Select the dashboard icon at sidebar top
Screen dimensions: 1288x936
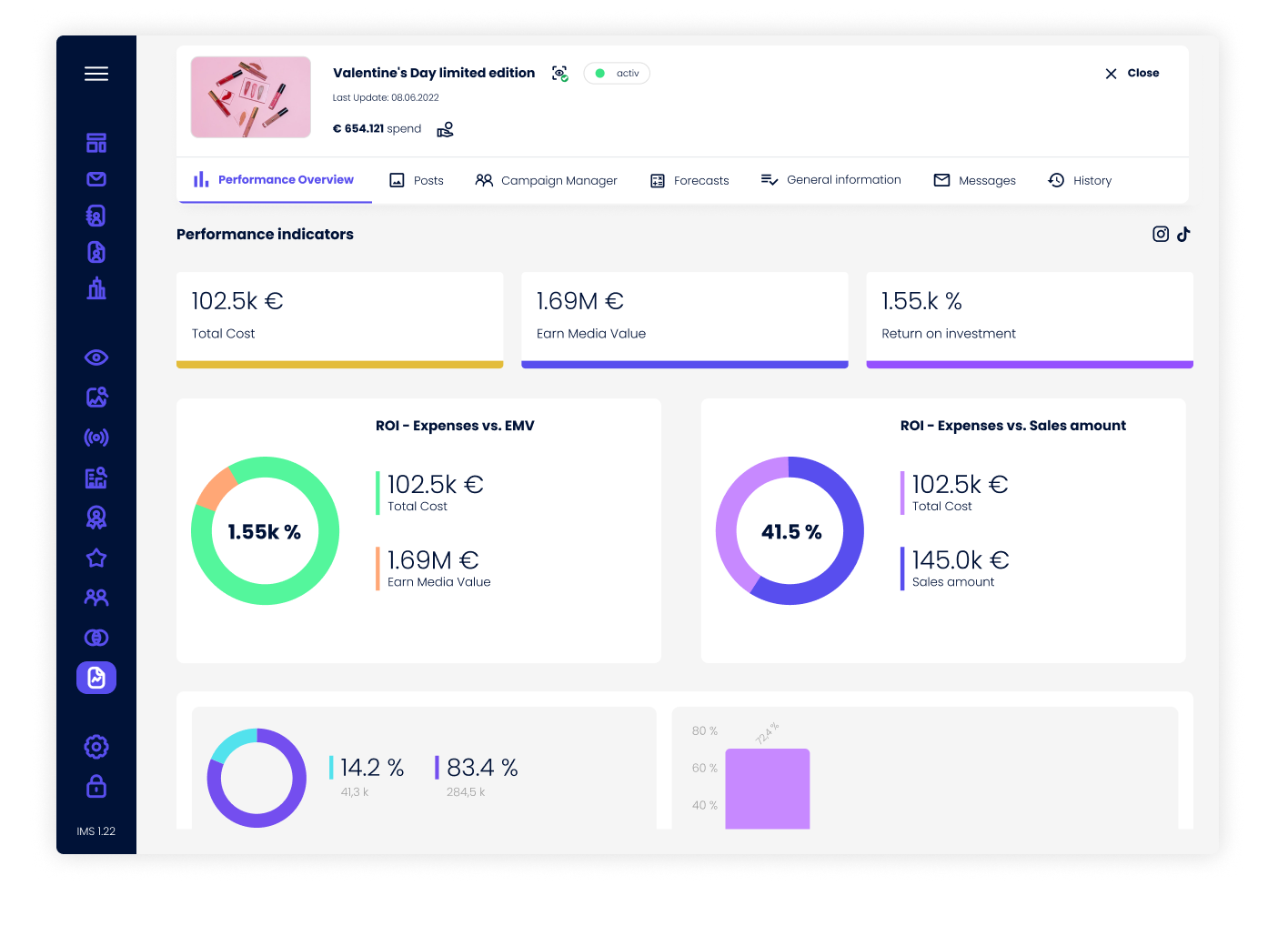click(x=96, y=143)
